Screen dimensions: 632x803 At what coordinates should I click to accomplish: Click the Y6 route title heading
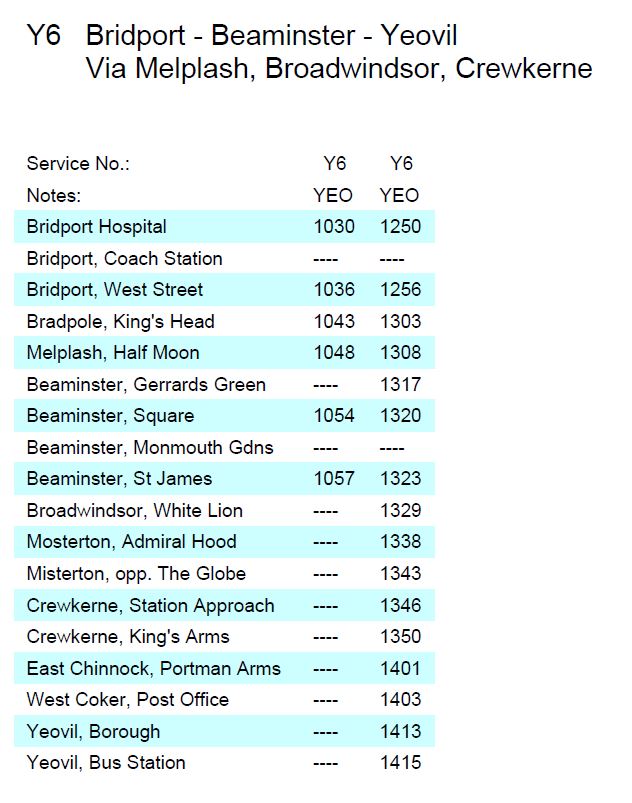pyautogui.click(x=270, y=36)
